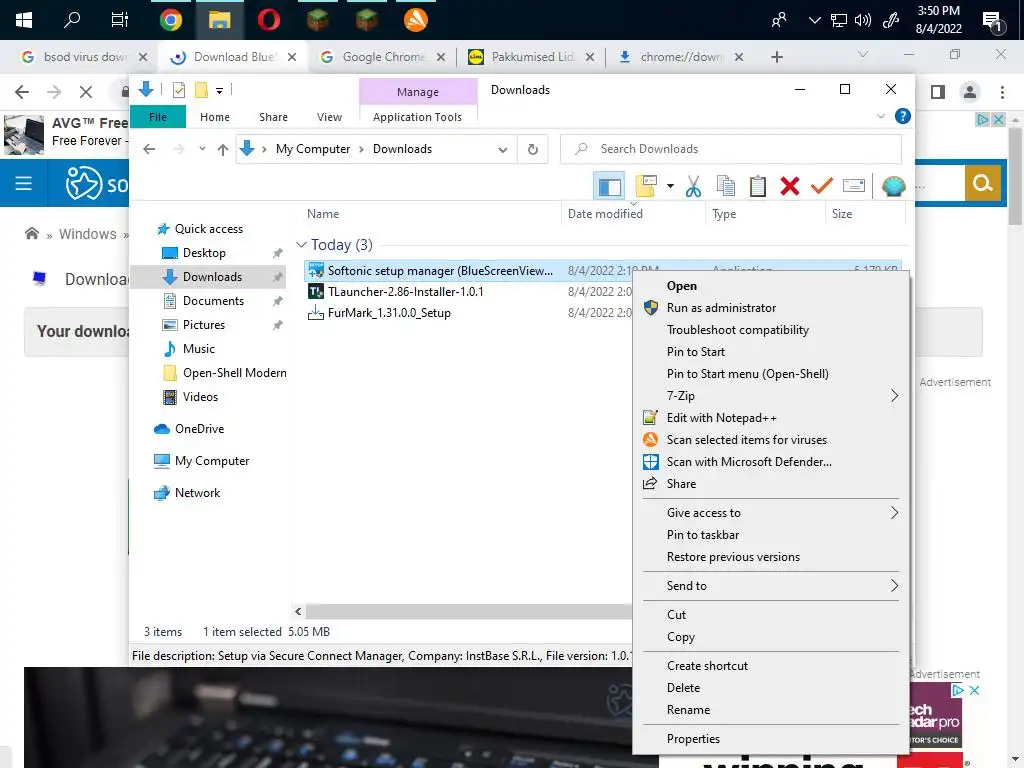Click the Avast icon on taskbar

point(415,20)
